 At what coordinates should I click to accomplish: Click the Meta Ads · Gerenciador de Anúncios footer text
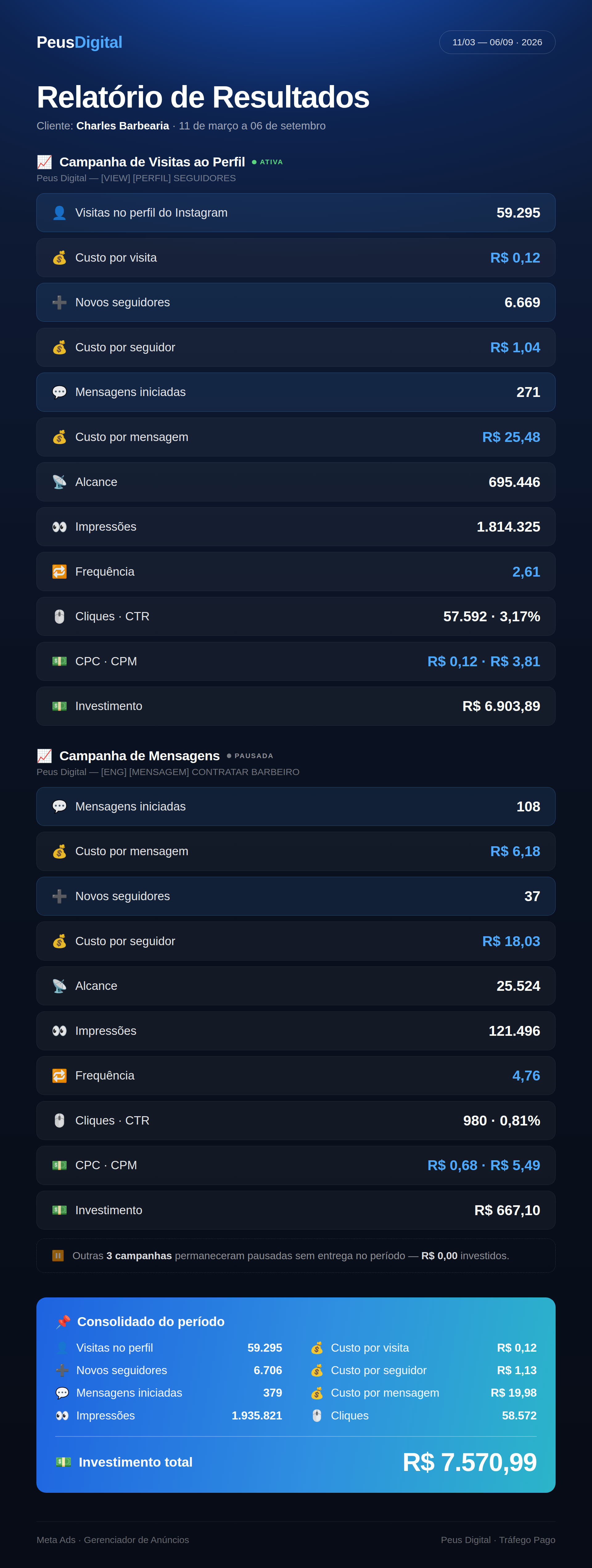click(113, 1539)
